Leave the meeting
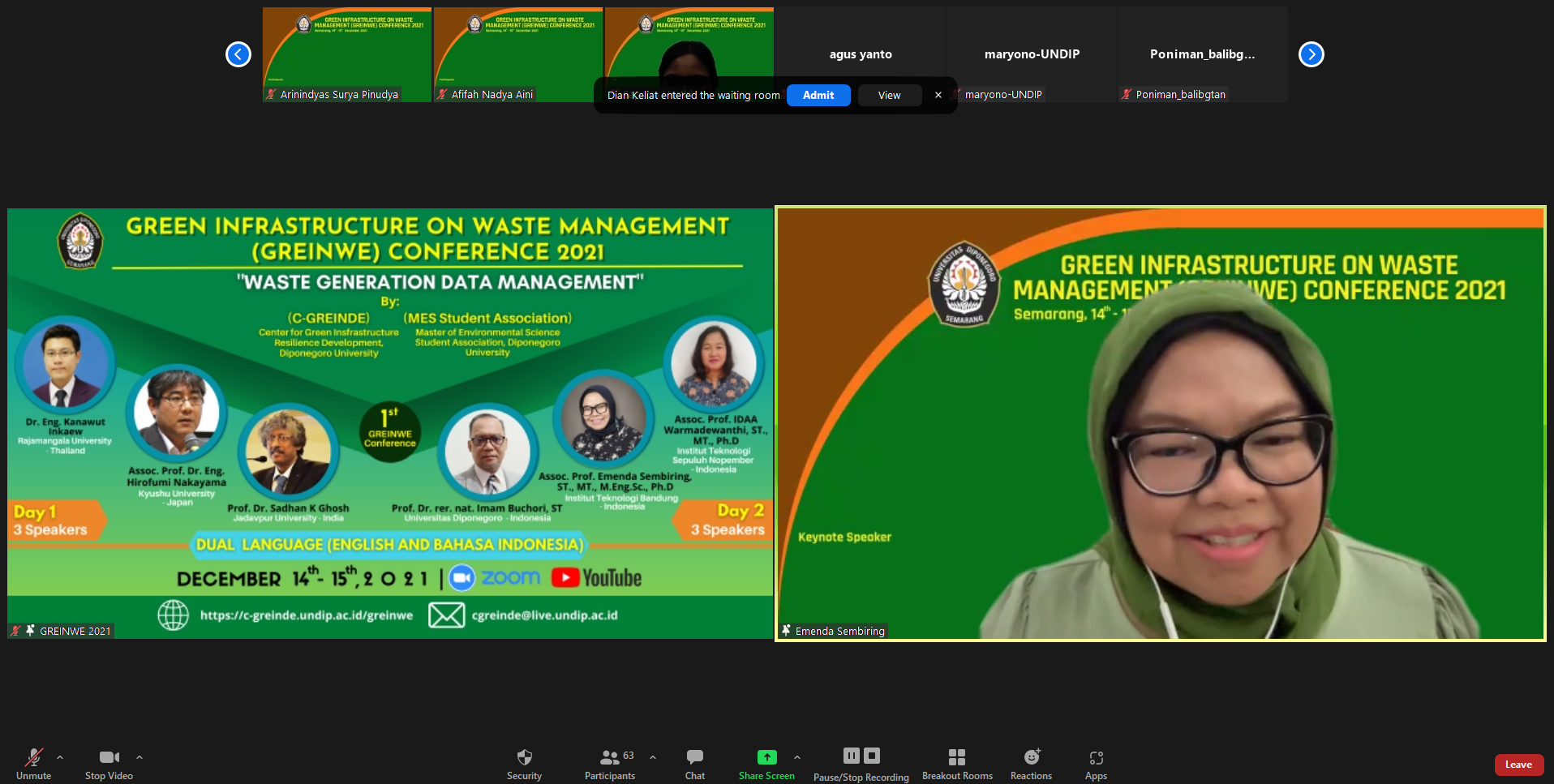Screen dimensions: 1554x784 coord(1518,765)
